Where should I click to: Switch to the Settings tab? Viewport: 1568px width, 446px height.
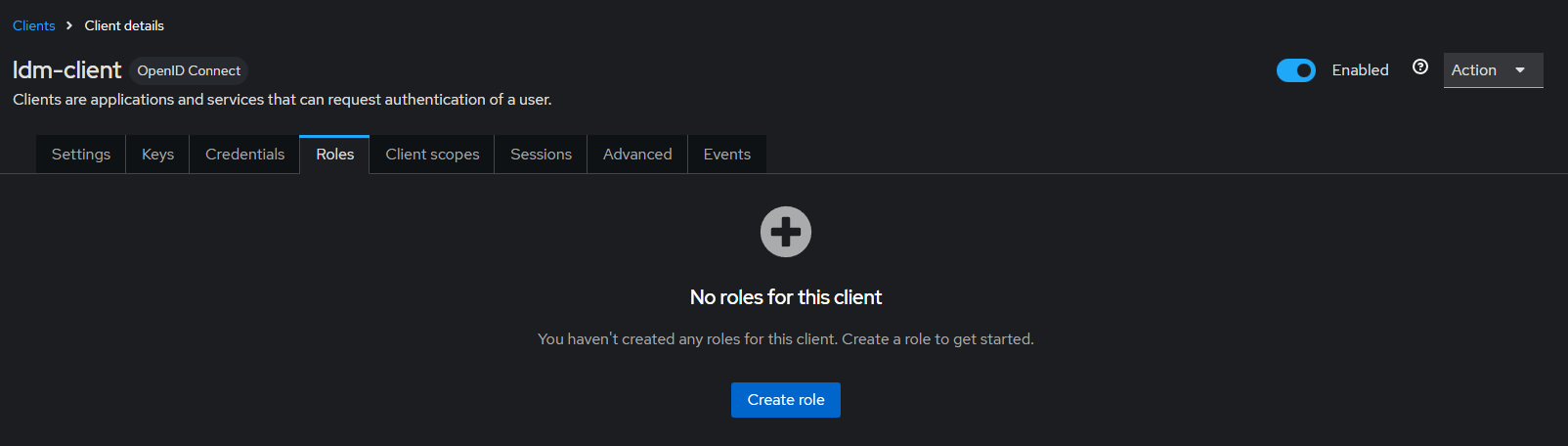pos(81,155)
